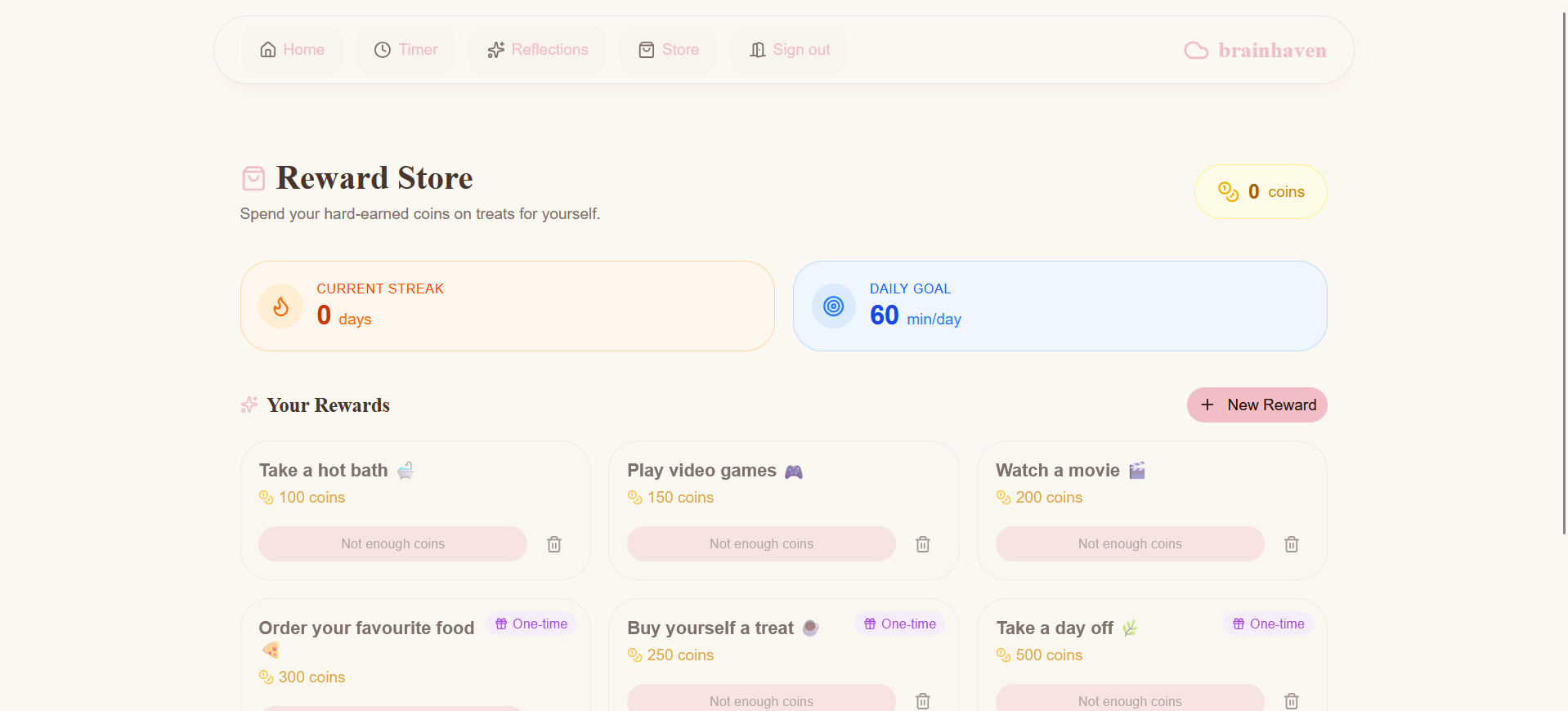Click the shopping bag icon beside Reward Store
Image resolution: width=1568 pixels, height=711 pixels.
[253, 178]
